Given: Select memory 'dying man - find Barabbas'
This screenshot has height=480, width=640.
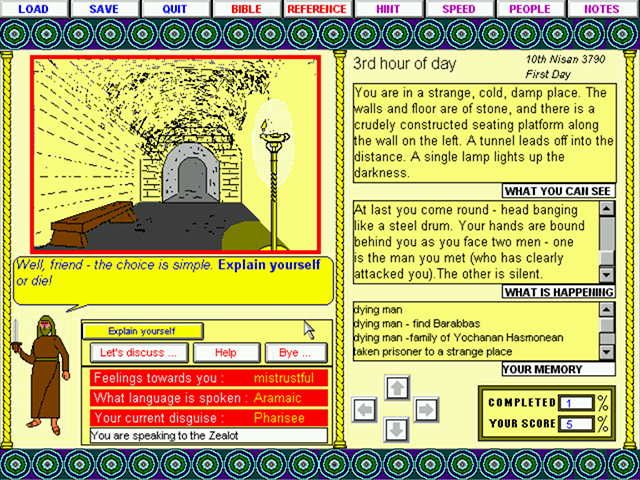Looking at the screenshot, I should pyautogui.click(x=417, y=324).
